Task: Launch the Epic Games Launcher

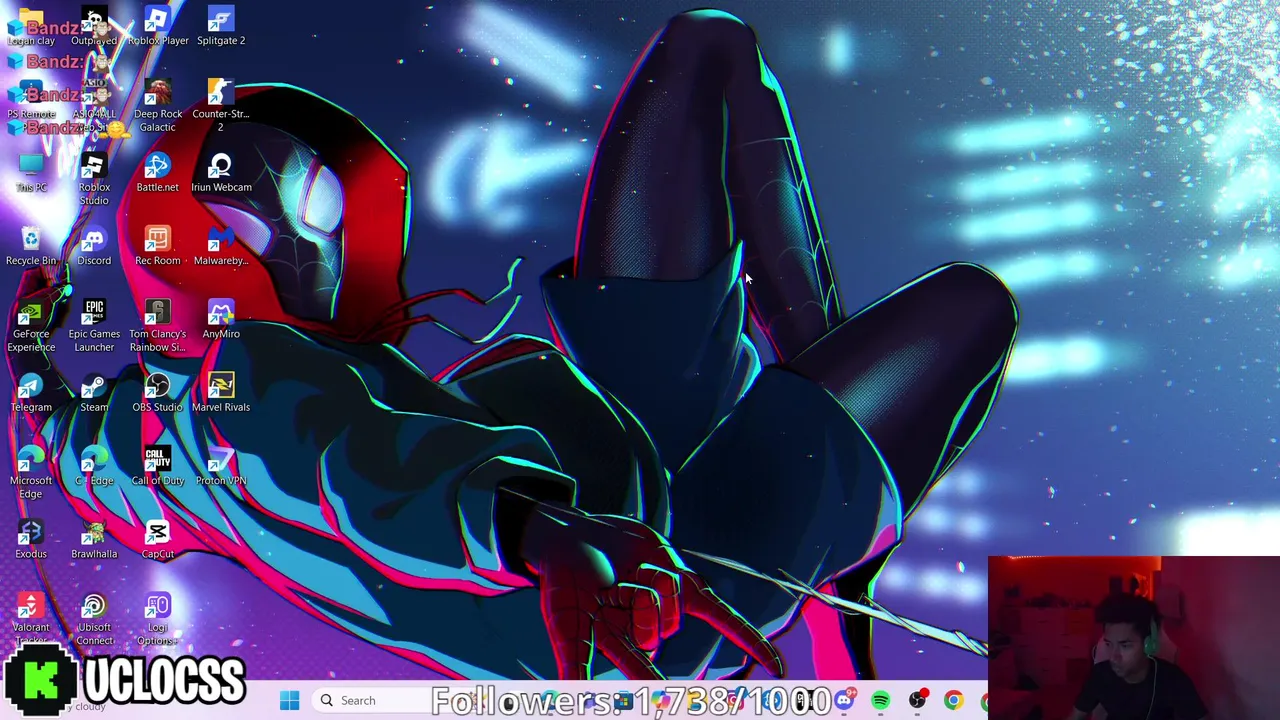Action: 94,327
